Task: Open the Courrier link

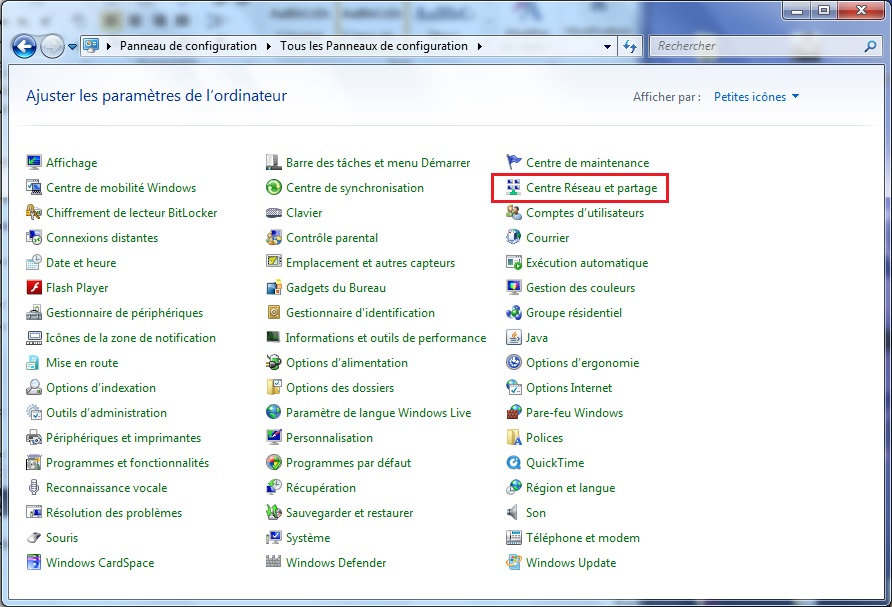Action: (547, 238)
